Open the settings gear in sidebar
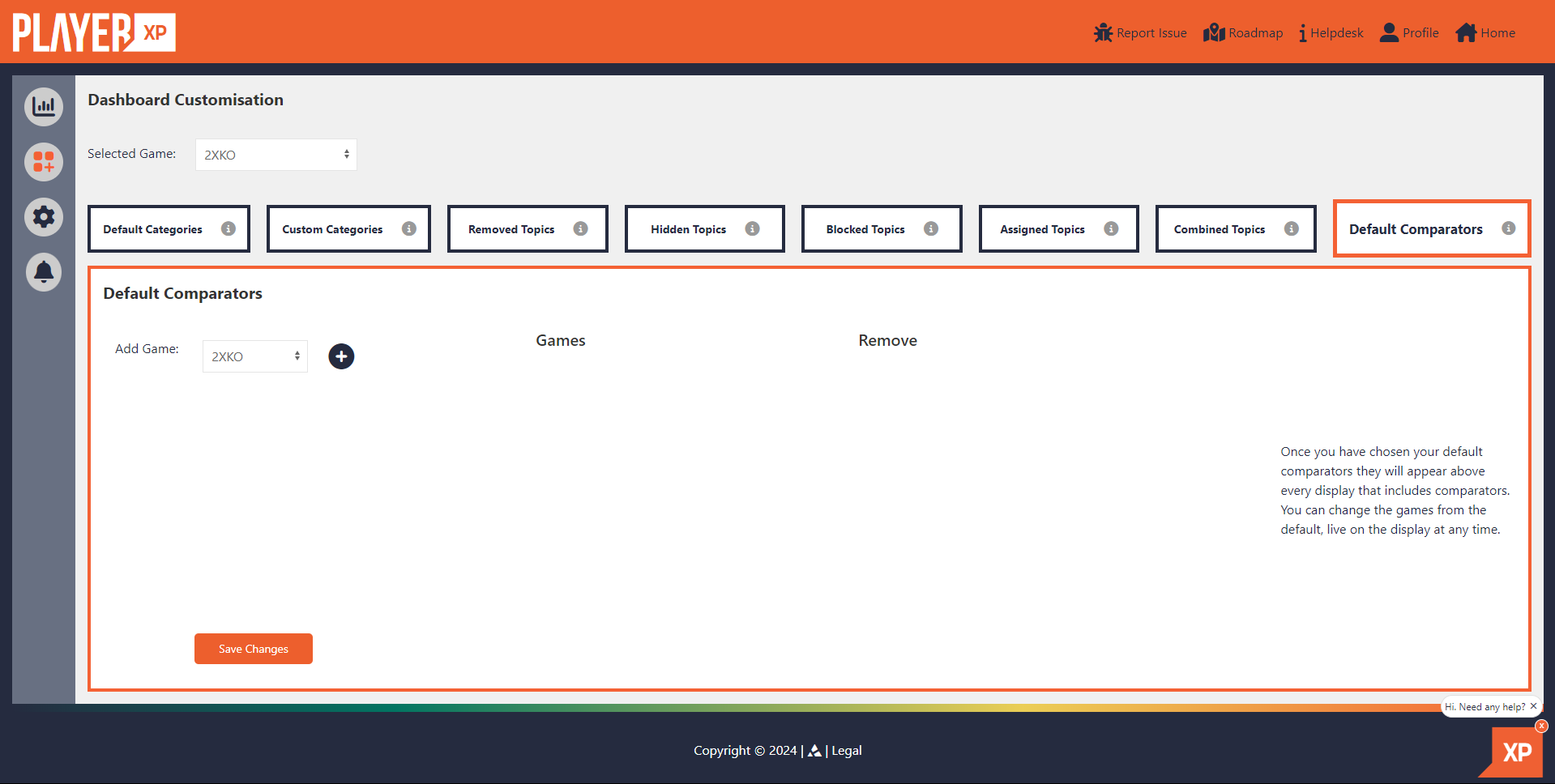The image size is (1555, 784). (44, 216)
